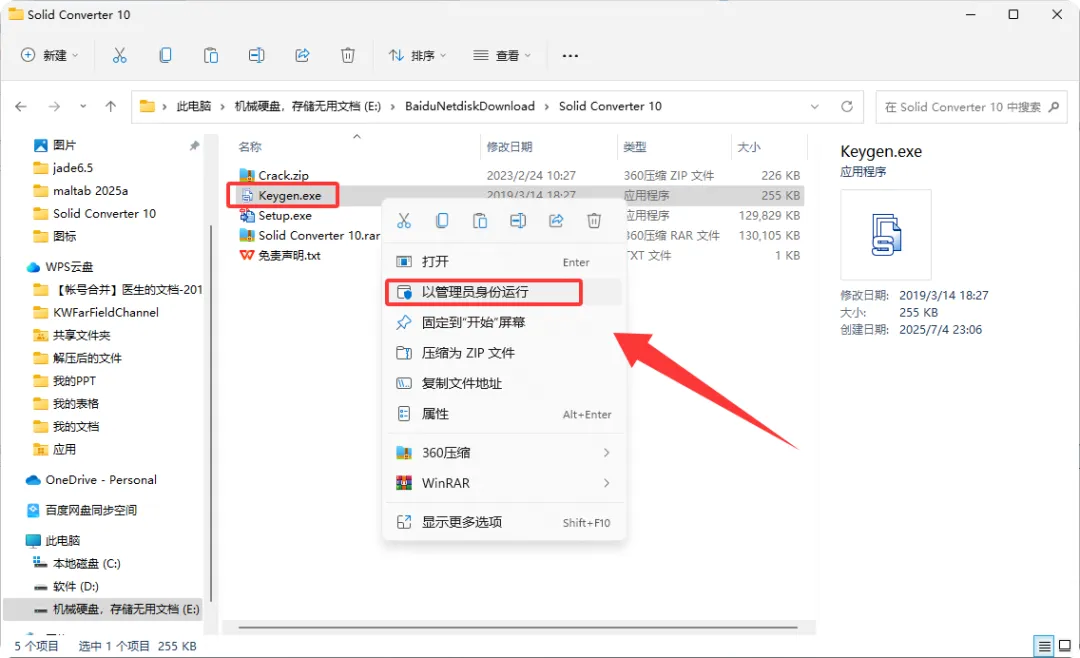This screenshot has height=658, width=1080.
Task: Click the Cut icon in the context menu
Action: click(404, 220)
